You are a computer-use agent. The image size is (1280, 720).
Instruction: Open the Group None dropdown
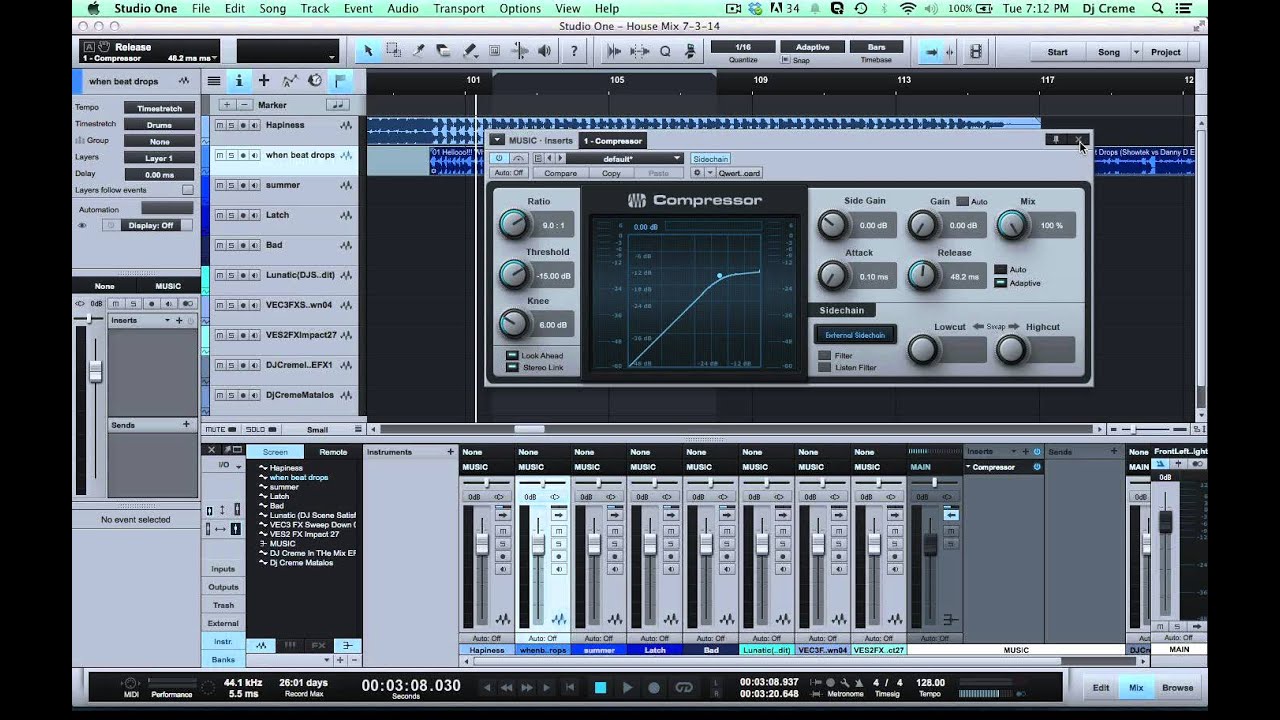point(159,141)
